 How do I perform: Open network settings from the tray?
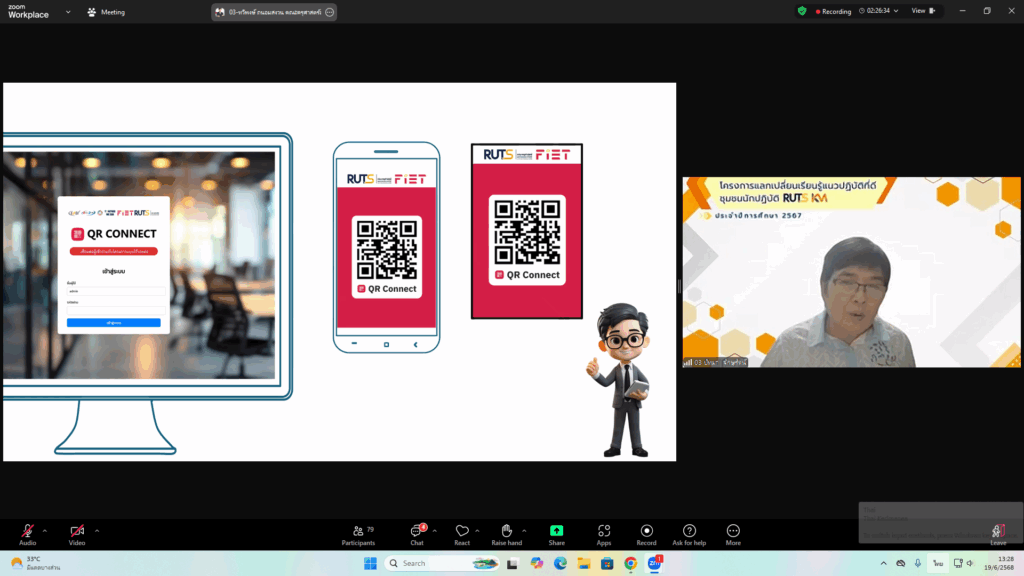[x=958, y=563]
